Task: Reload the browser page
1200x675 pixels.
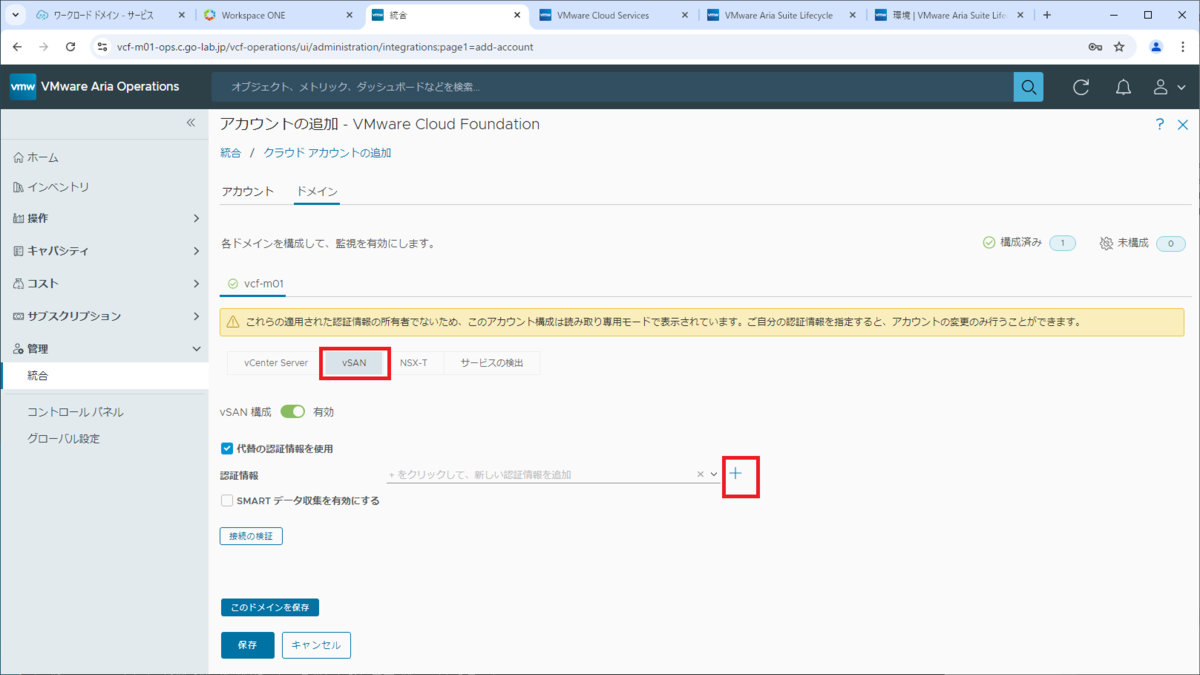Action: click(x=70, y=46)
